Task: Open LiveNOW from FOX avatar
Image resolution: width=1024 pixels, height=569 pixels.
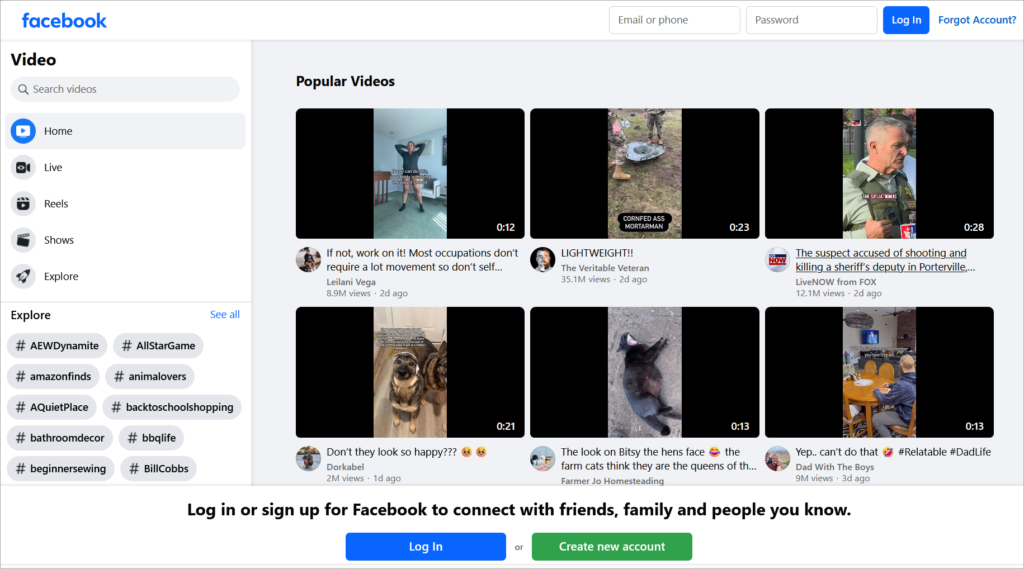Action: pos(777,259)
